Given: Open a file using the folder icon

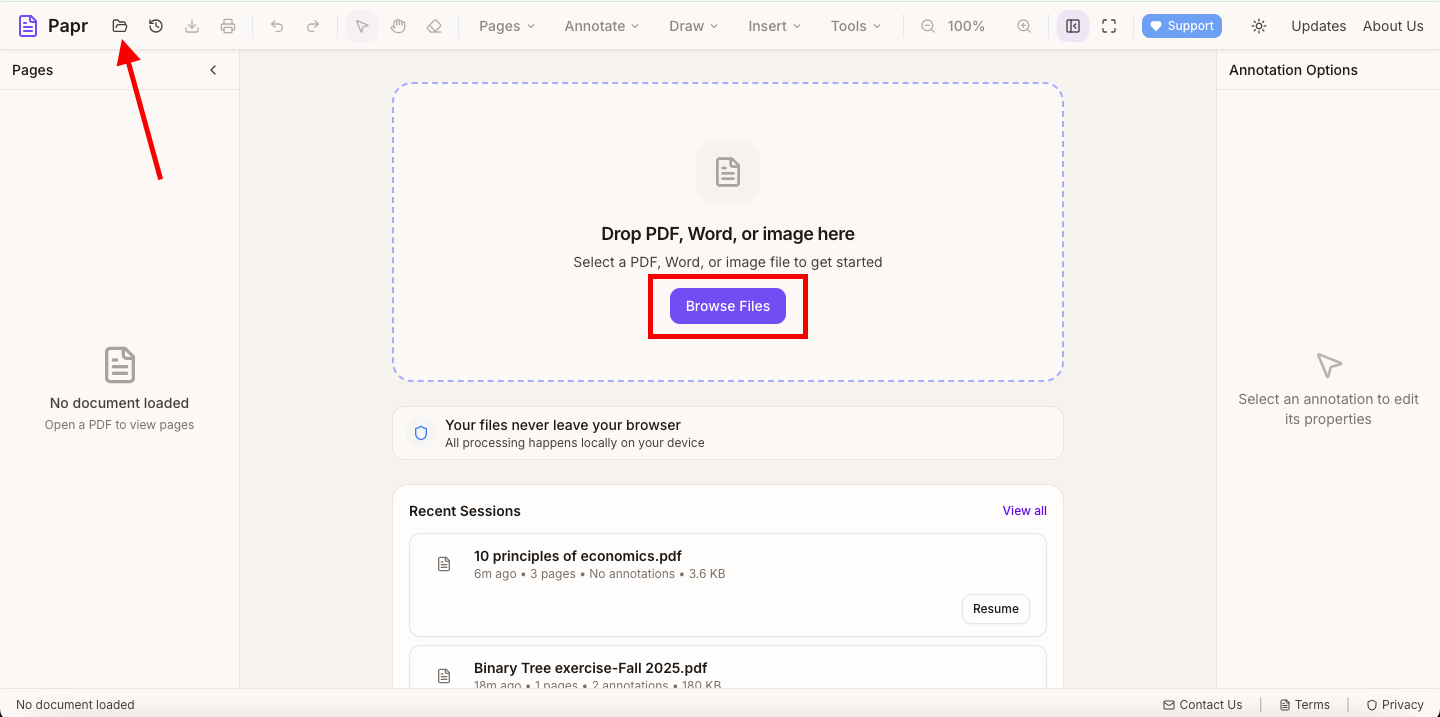Looking at the screenshot, I should click(119, 26).
